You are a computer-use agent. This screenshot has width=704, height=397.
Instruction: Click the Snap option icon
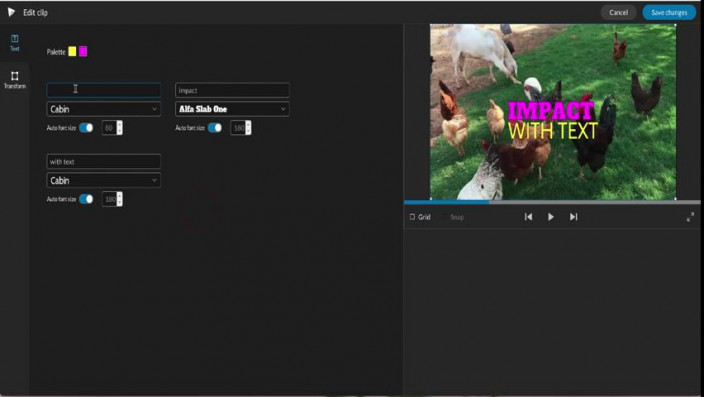[457, 217]
